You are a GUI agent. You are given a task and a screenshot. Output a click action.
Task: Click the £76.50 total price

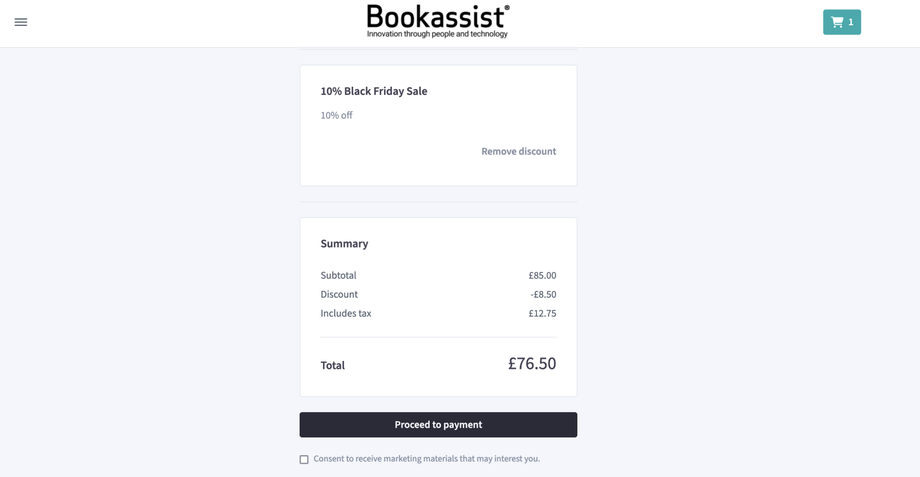[532, 363]
